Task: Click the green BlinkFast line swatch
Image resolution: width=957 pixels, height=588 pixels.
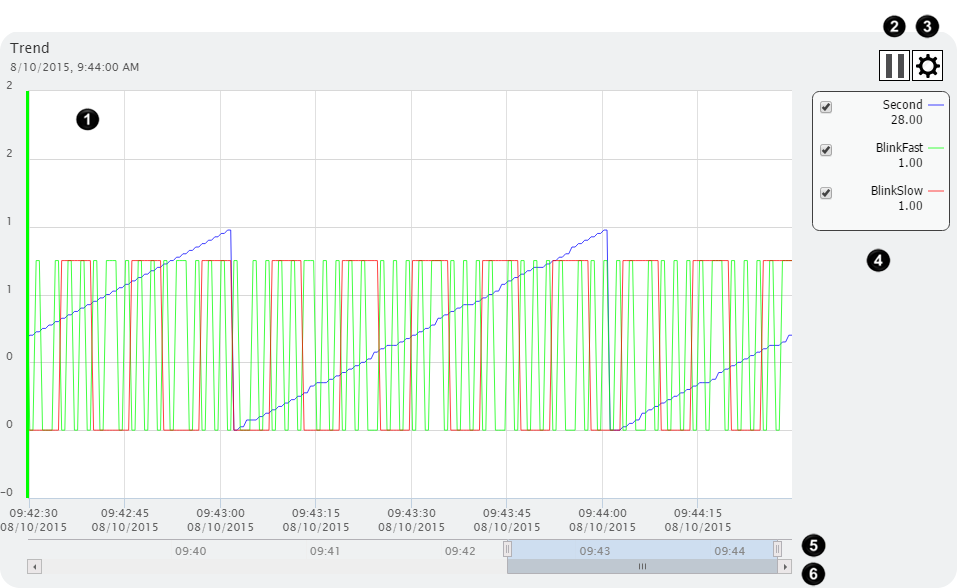Action: click(x=936, y=148)
